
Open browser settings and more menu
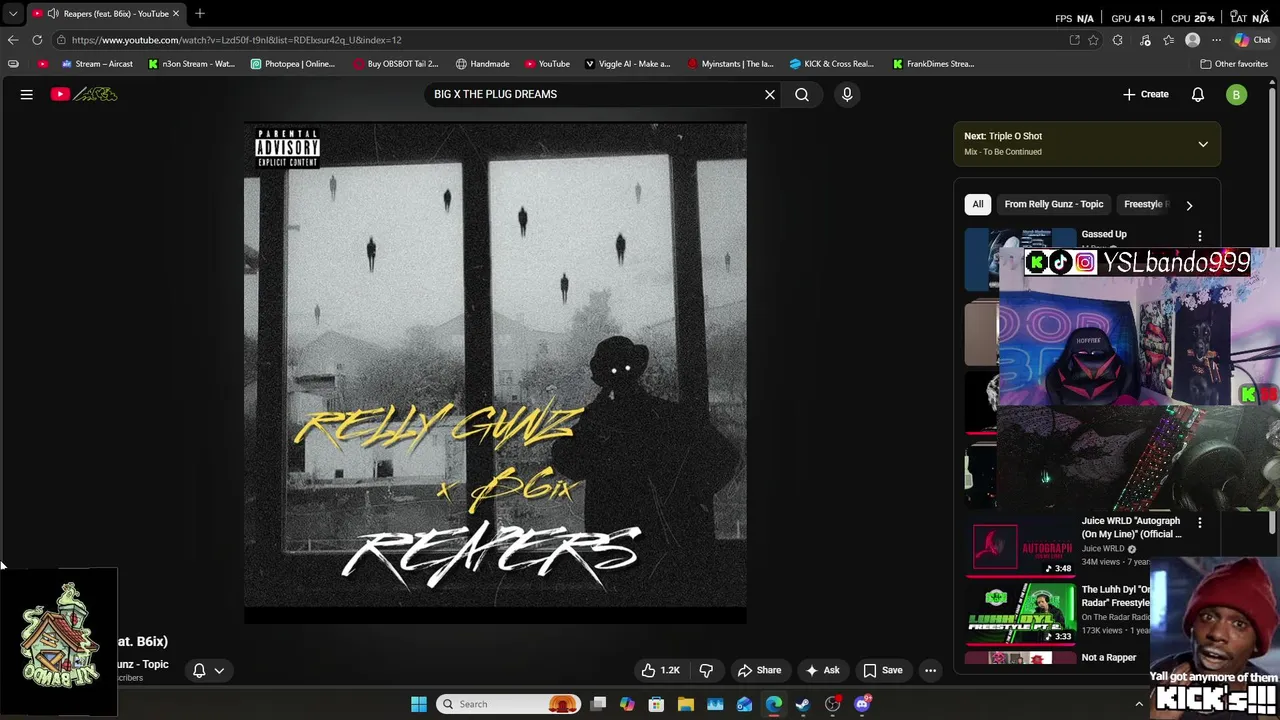coord(1216,40)
